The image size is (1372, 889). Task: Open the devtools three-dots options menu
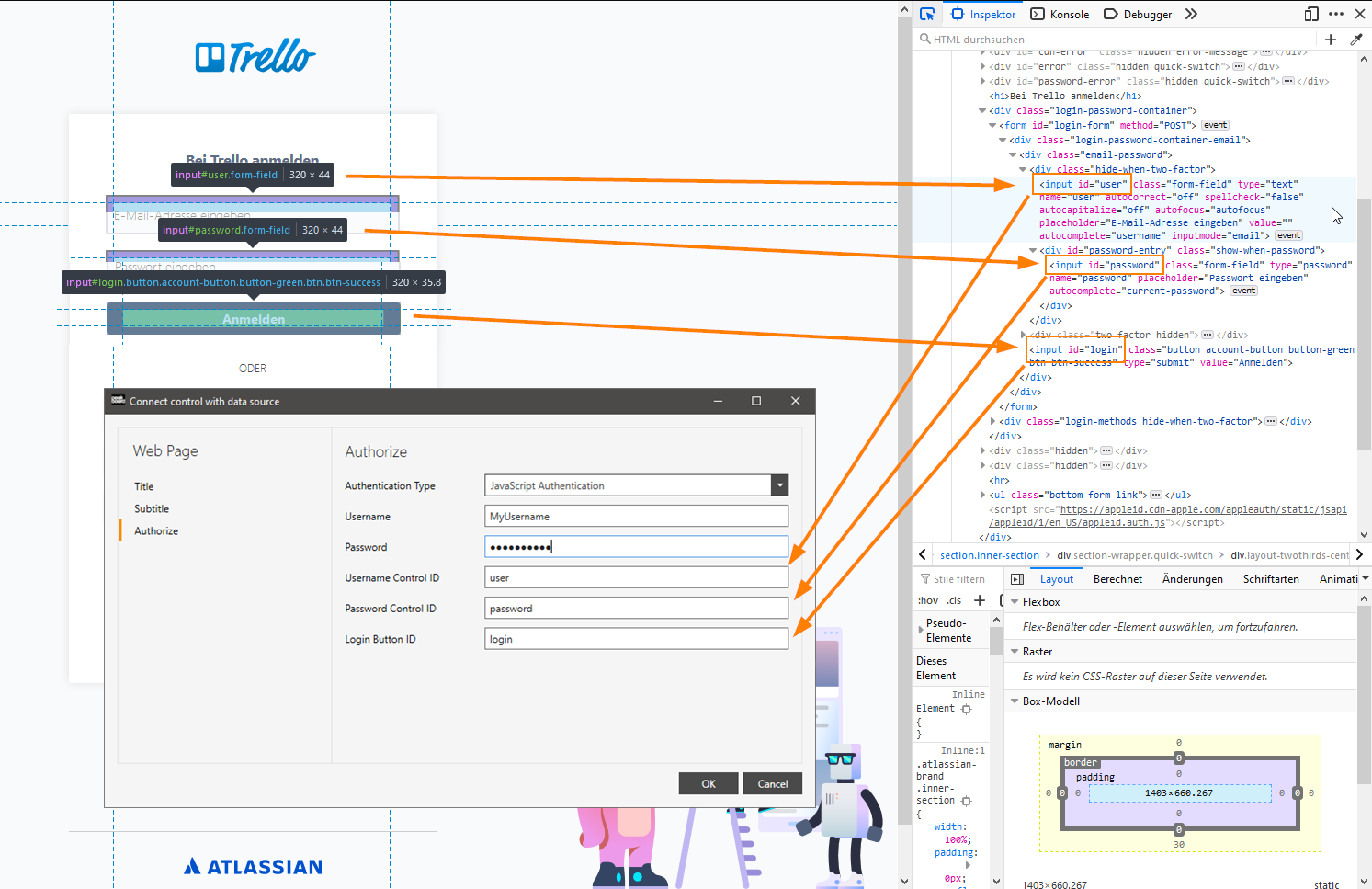[x=1336, y=14]
